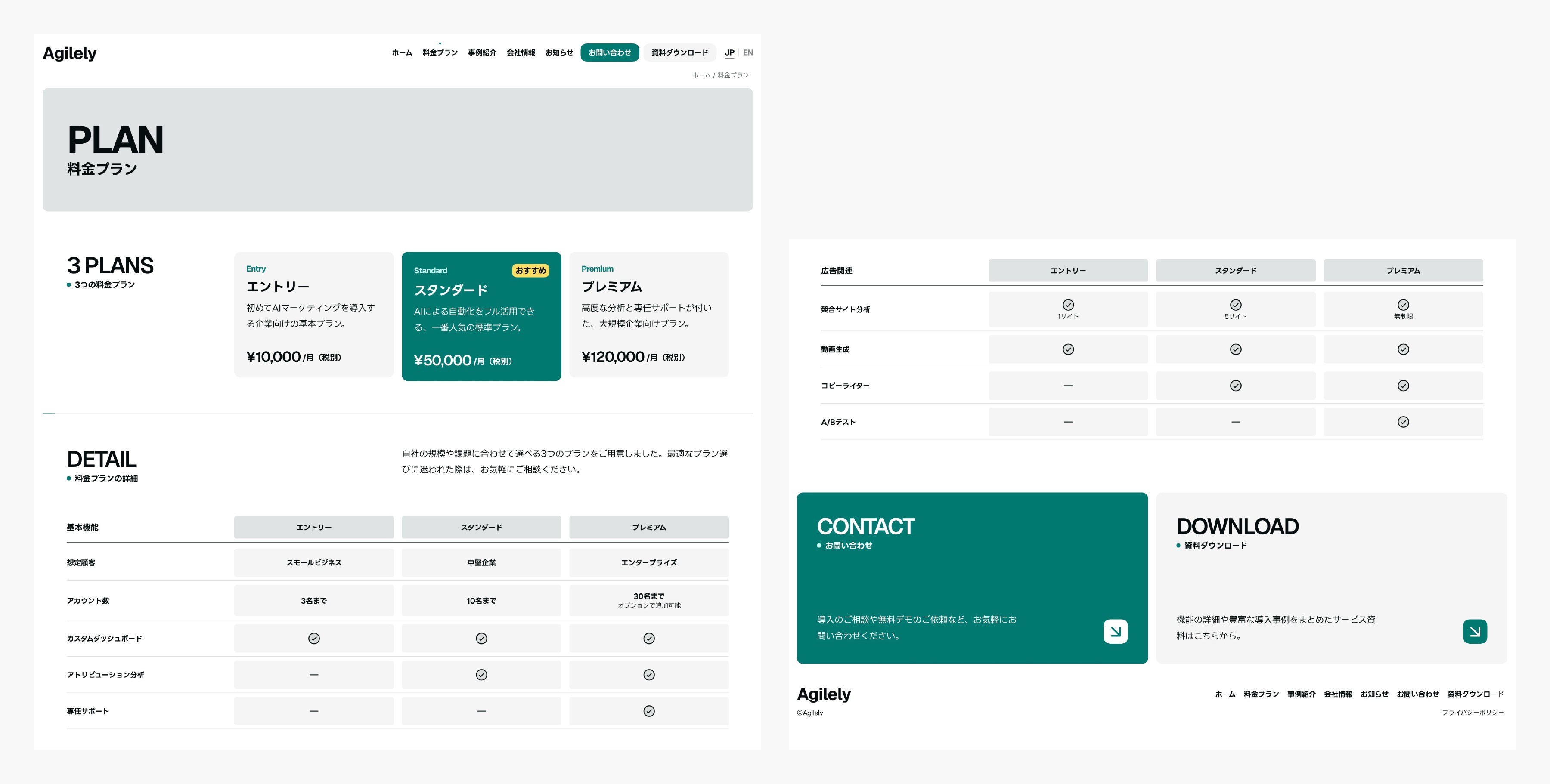This screenshot has height=784, width=1550.
Task: Switch language to EN
Action: [x=748, y=53]
